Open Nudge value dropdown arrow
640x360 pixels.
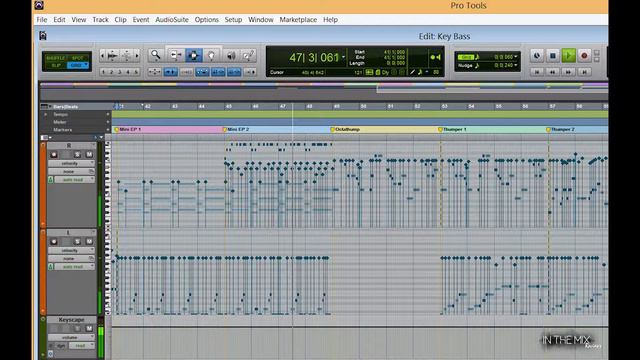tap(516, 65)
